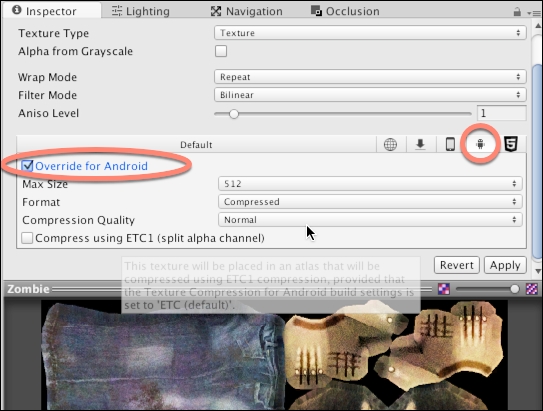Click the Inspector lock icon
This screenshot has width=543, height=411.
tap(517, 12)
